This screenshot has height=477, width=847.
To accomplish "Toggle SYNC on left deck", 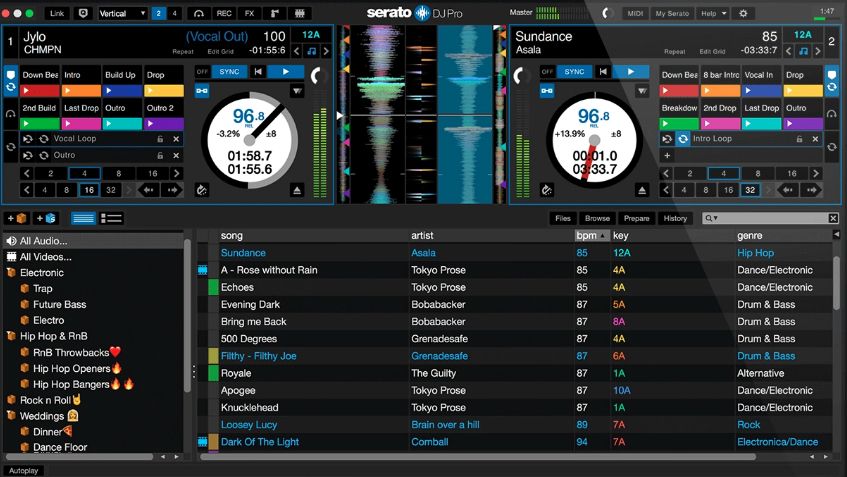I will [x=230, y=71].
